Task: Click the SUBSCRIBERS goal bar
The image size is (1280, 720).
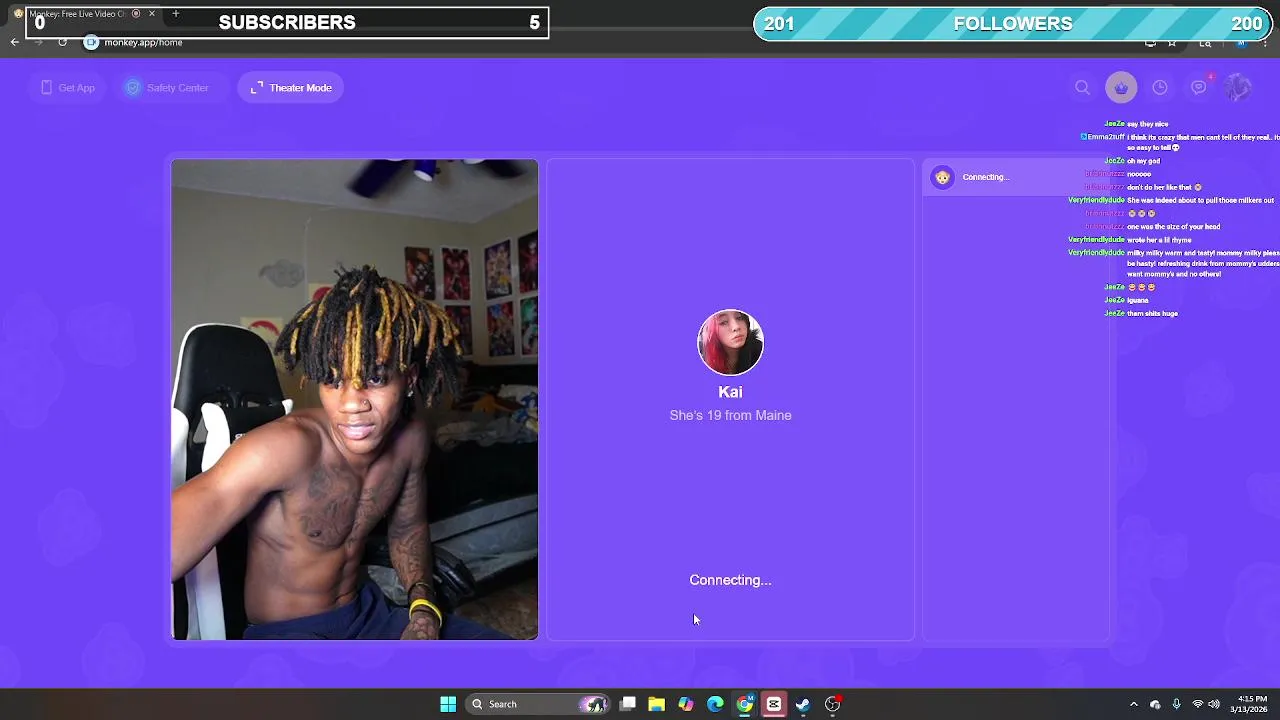Action: coord(287,22)
